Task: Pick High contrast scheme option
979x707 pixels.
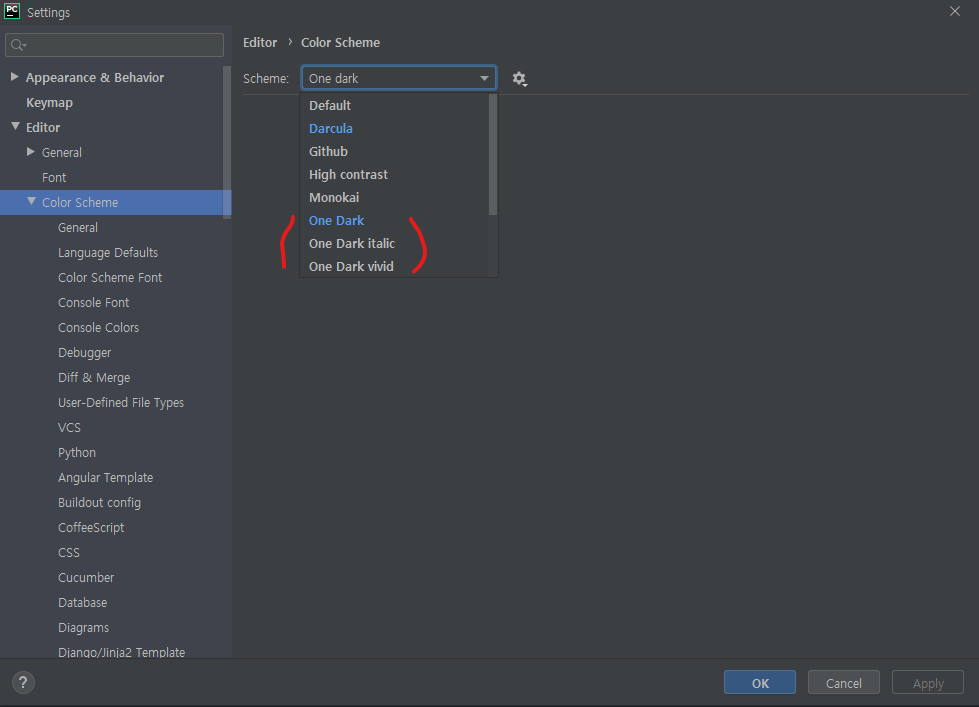Action: click(395, 175)
